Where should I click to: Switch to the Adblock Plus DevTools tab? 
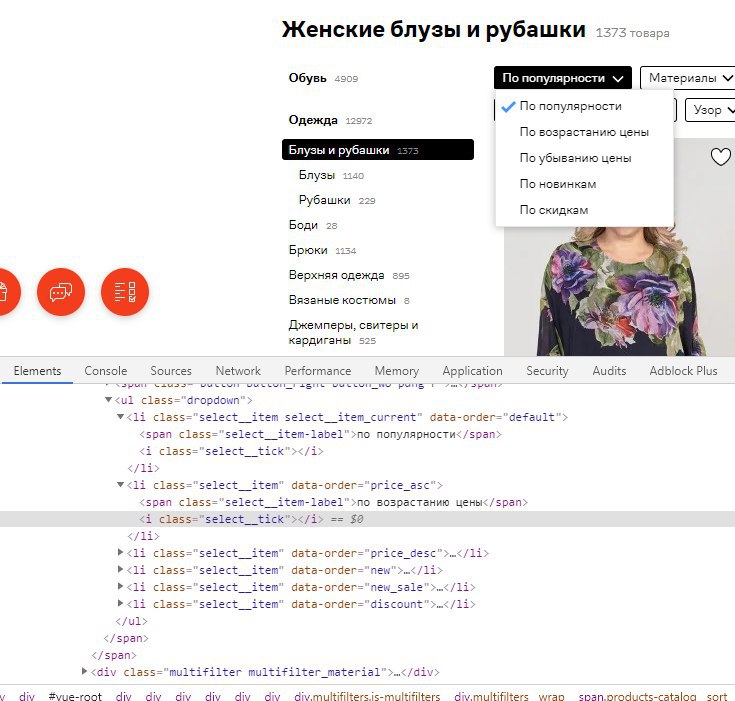[683, 371]
